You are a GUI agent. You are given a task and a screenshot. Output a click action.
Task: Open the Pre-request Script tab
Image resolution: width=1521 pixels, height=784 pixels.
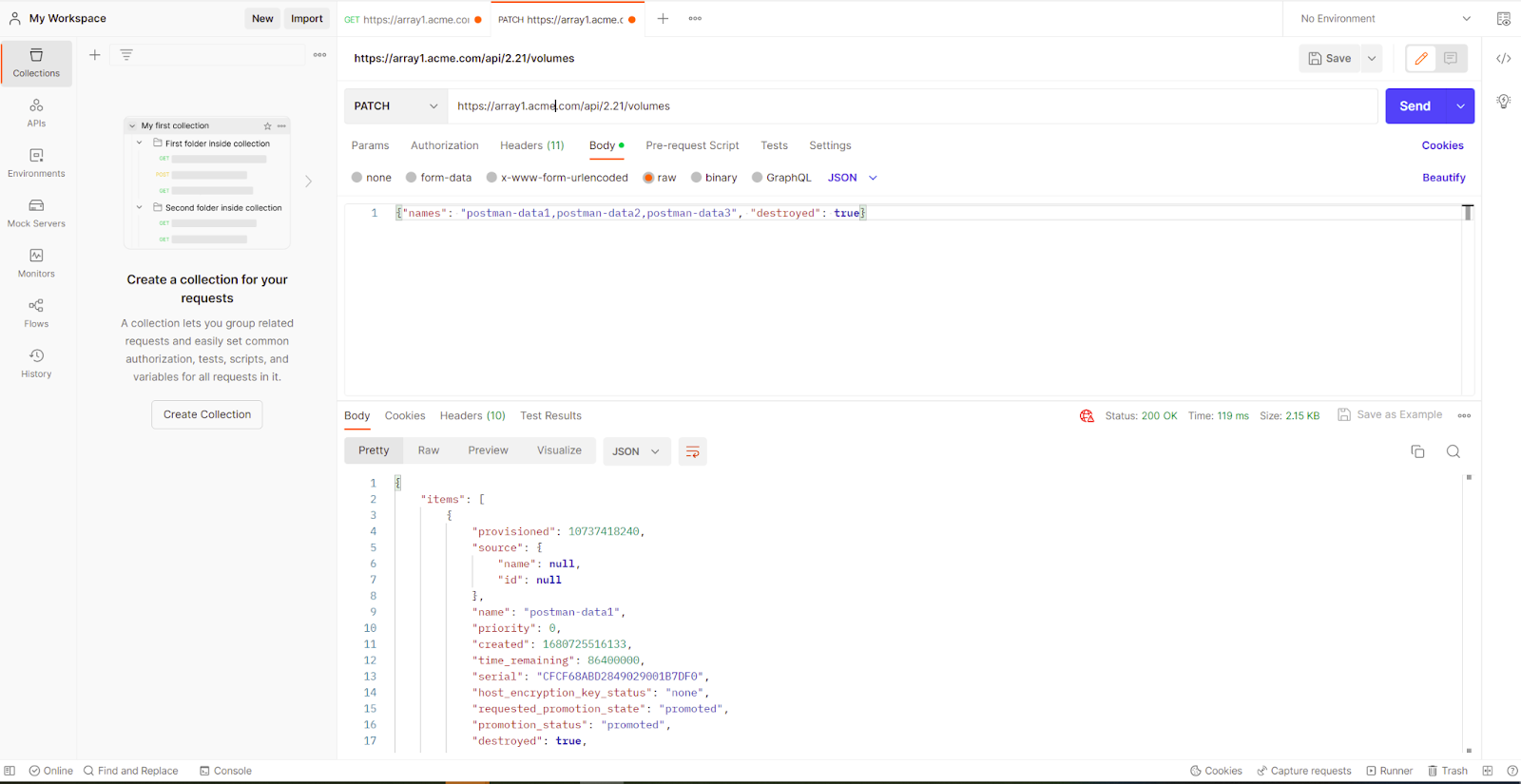point(692,145)
